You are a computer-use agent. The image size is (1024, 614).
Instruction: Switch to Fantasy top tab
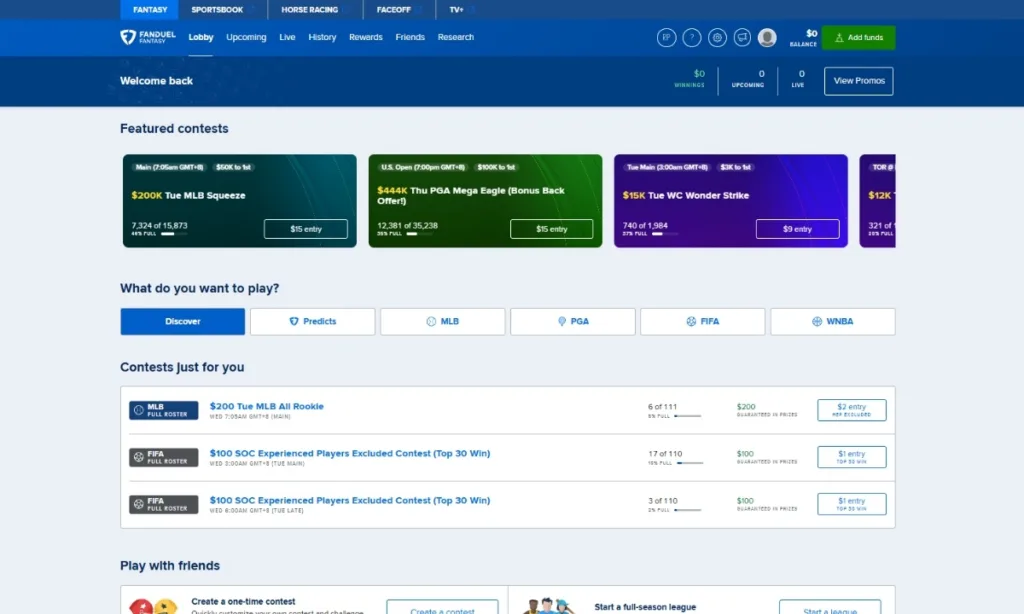[x=150, y=10]
